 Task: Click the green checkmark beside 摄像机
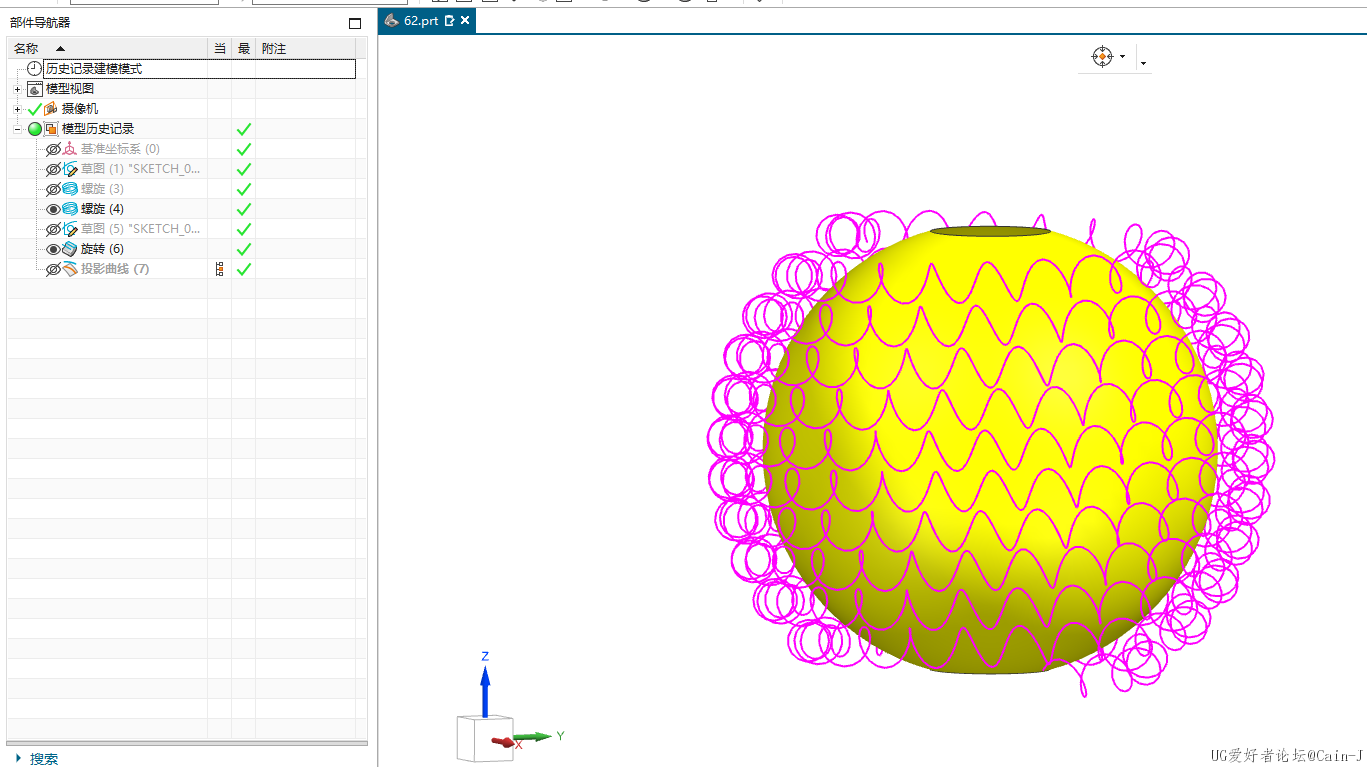(x=35, y=109)
